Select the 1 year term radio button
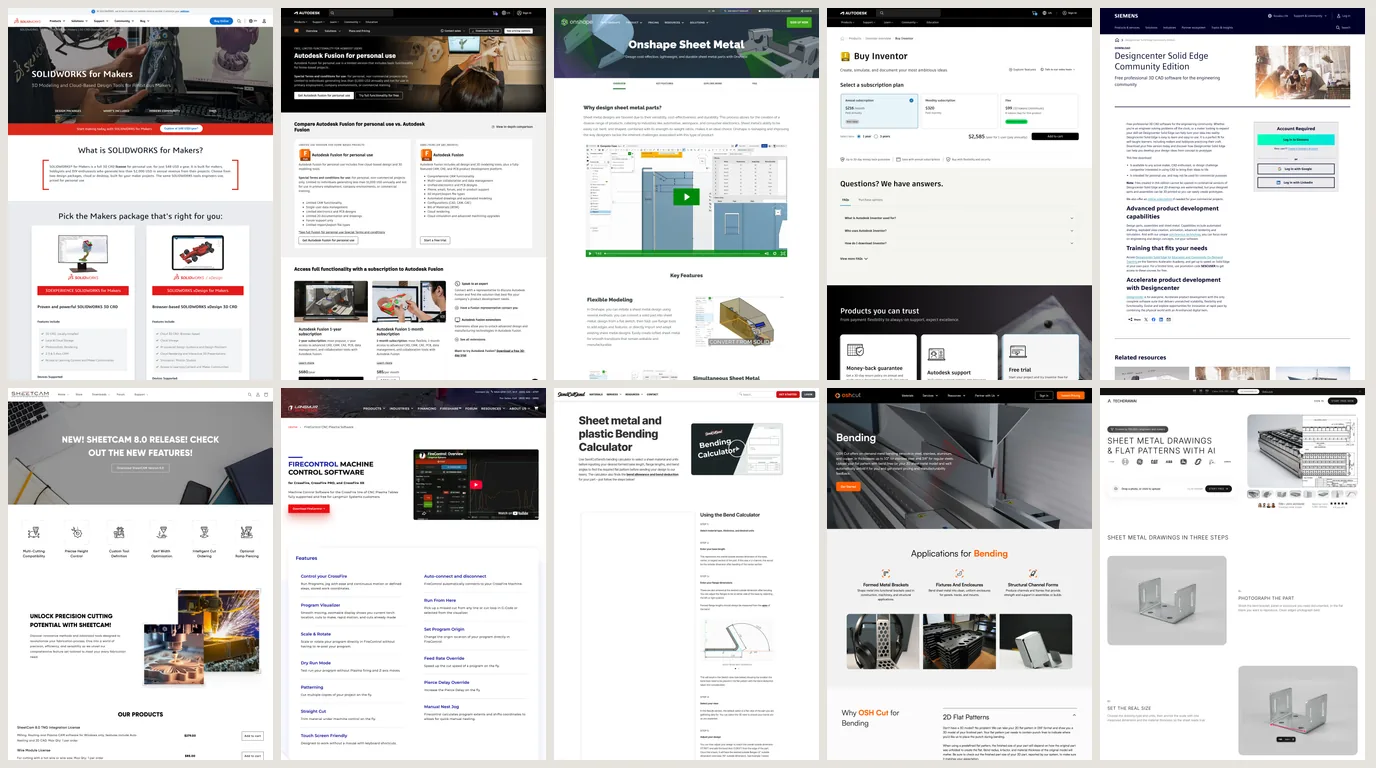This screenshot has height=768, width=1376. (859, 136)
